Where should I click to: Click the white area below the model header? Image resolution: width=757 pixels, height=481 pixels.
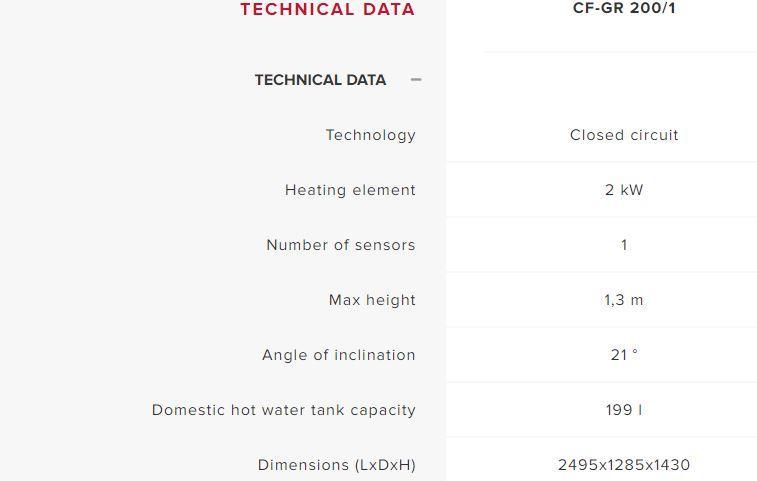tap(602, 80)
